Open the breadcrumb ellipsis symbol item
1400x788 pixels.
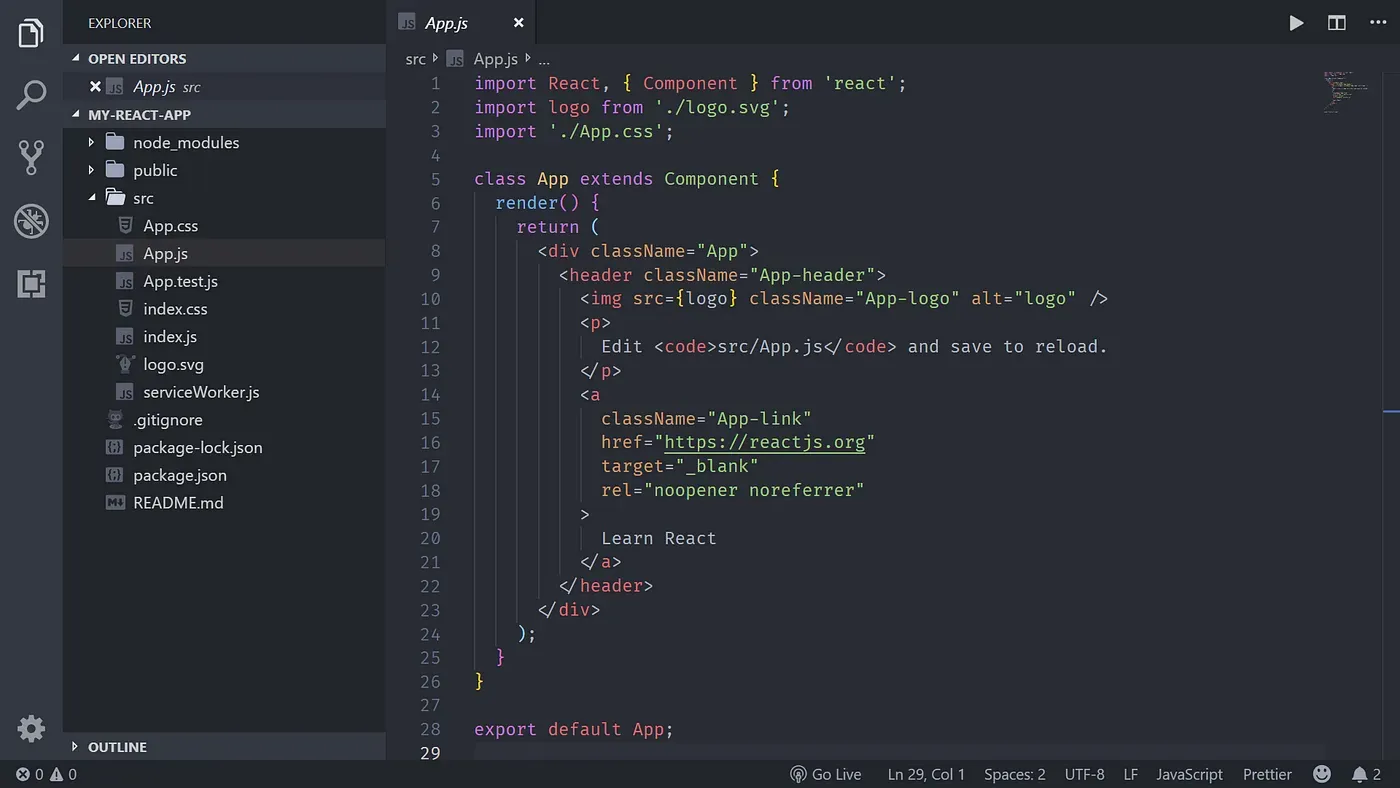[x=544, y=59]
